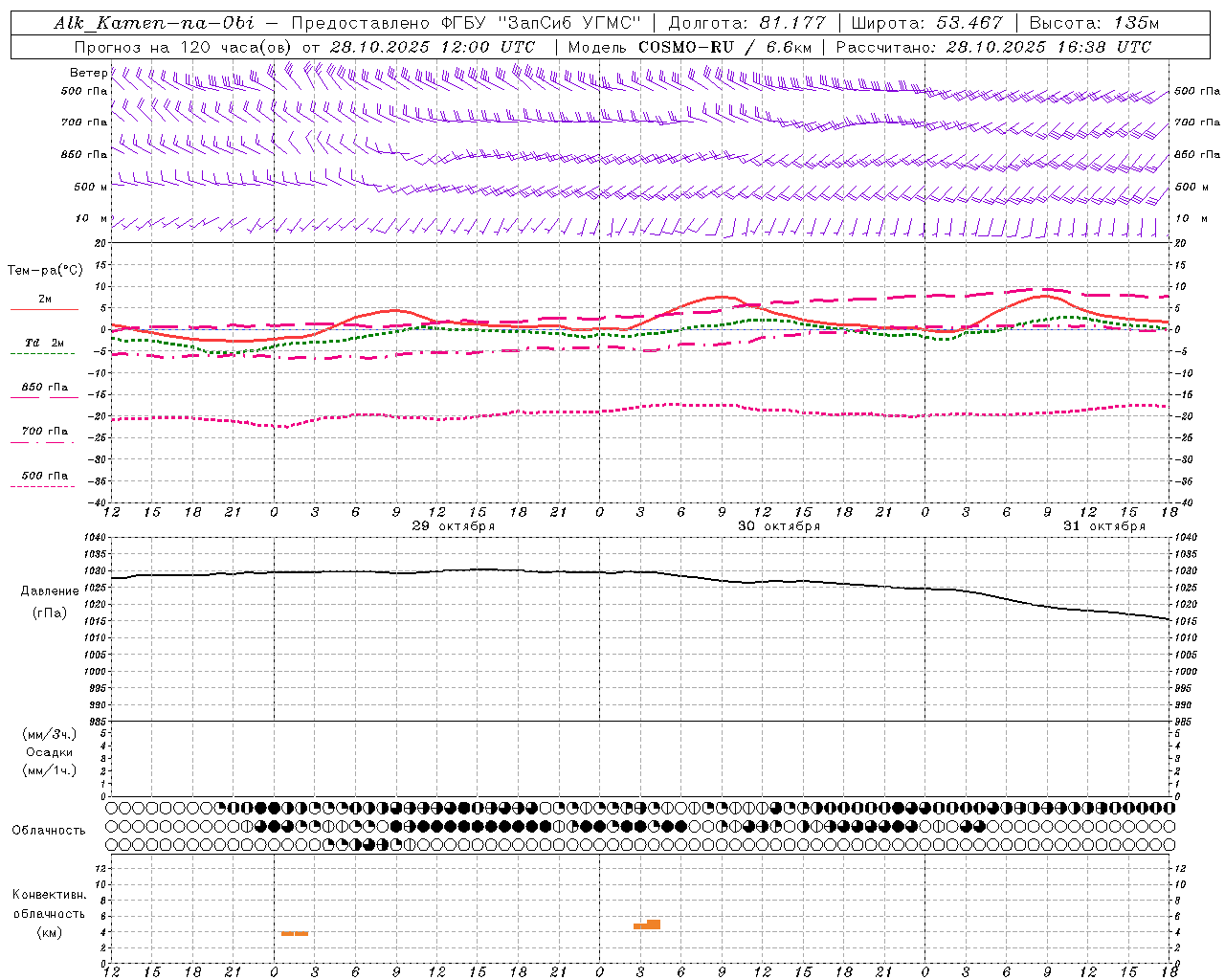The image size is (1225, 980).
Task: Click the station name Alk_Kamen-na-Obi in the header
Action: pos(155,23)
